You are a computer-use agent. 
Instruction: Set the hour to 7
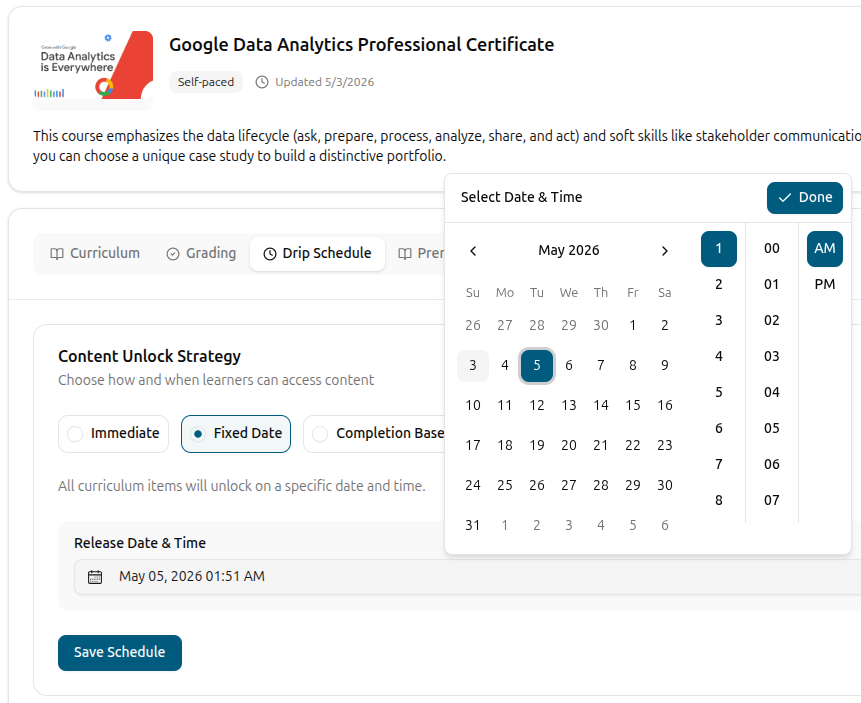[719, 465]
